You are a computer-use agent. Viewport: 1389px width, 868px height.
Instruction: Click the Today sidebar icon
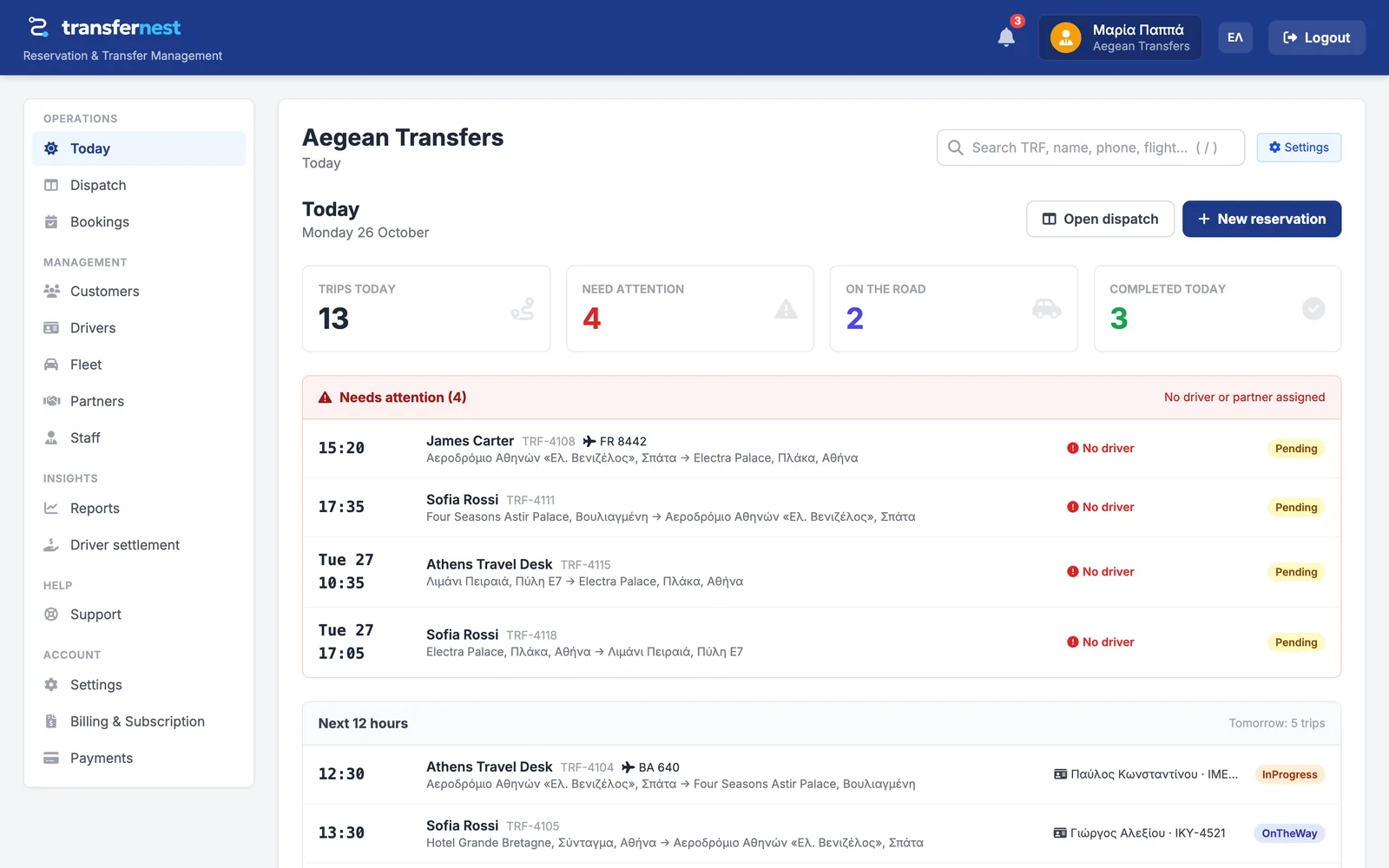pyautogui.click(x=51, y=148)
